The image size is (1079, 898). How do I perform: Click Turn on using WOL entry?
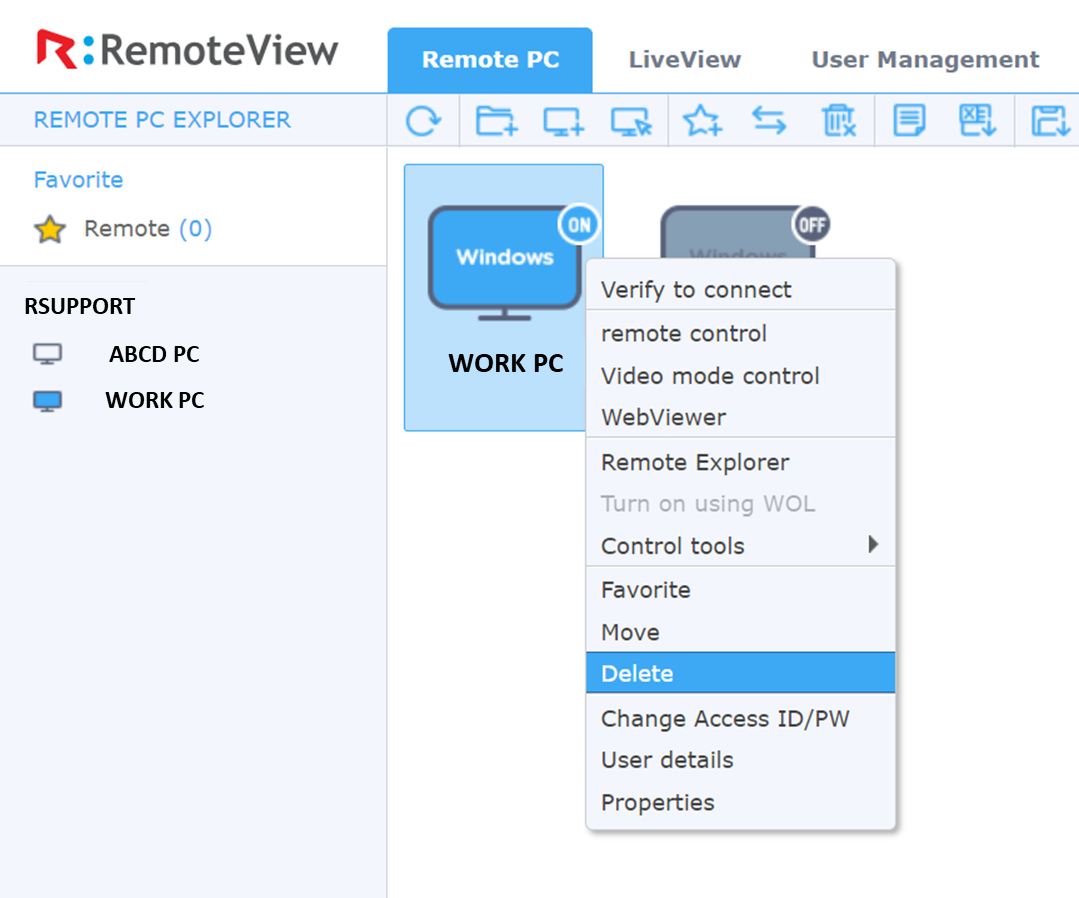point(740,504)
